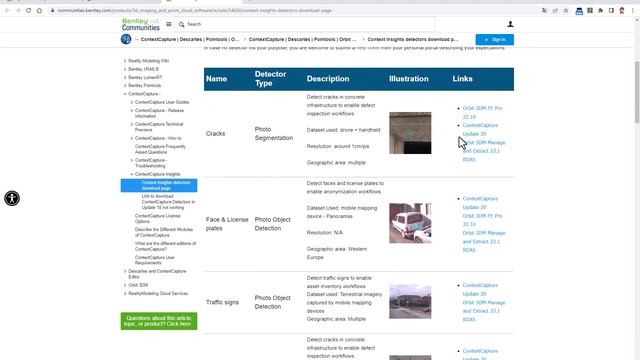Expand Descartes and ContextCapture Editor chevron

pyautogui.click(x=125, y=271)
